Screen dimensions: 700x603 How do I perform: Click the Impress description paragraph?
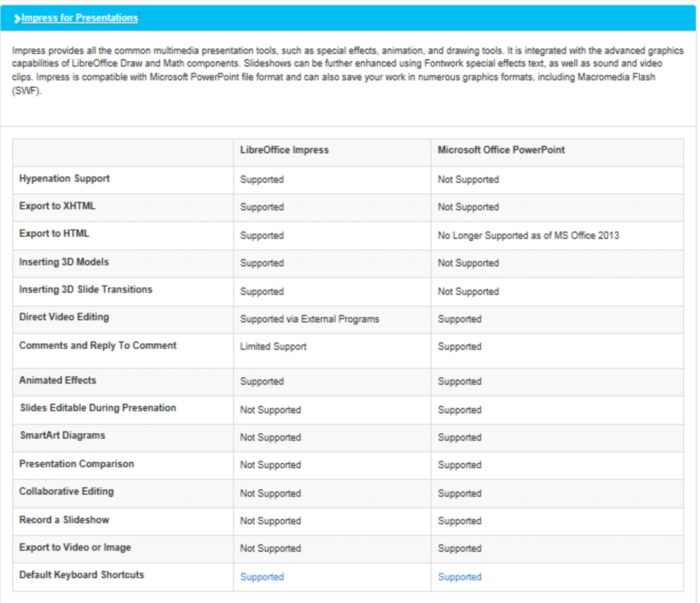tap(347, 71)
